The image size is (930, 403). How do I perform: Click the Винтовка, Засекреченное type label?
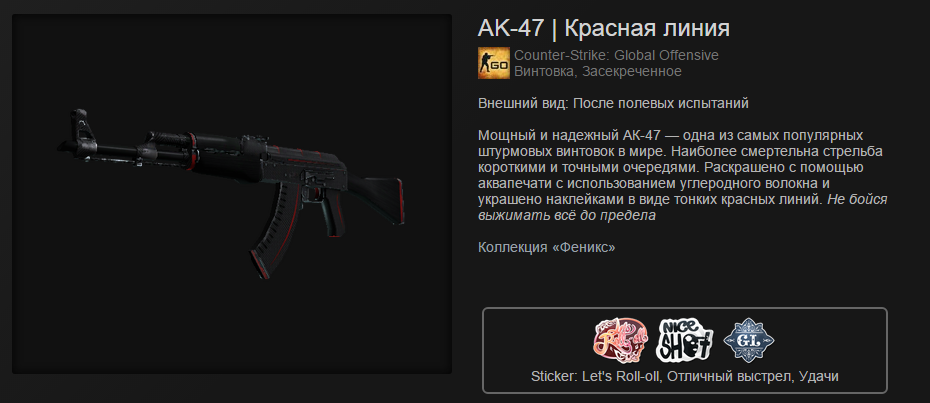tap(598, 72)
